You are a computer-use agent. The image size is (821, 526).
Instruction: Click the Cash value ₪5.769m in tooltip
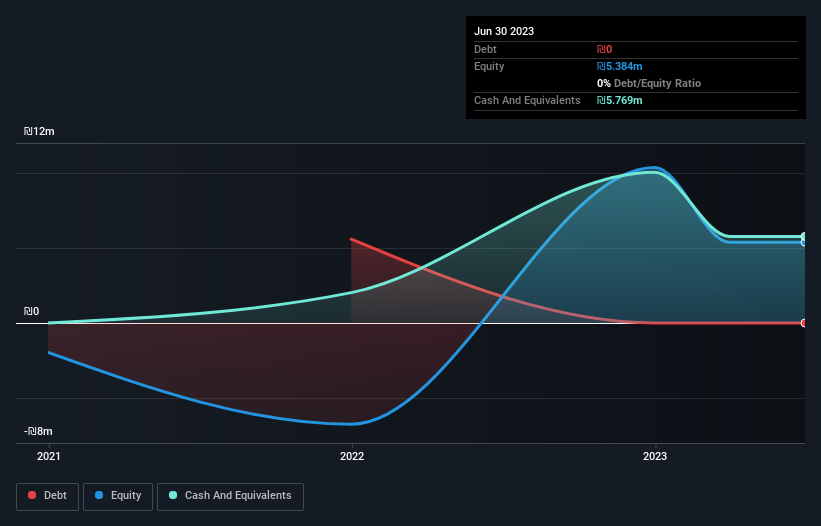[x=619, y=100]
